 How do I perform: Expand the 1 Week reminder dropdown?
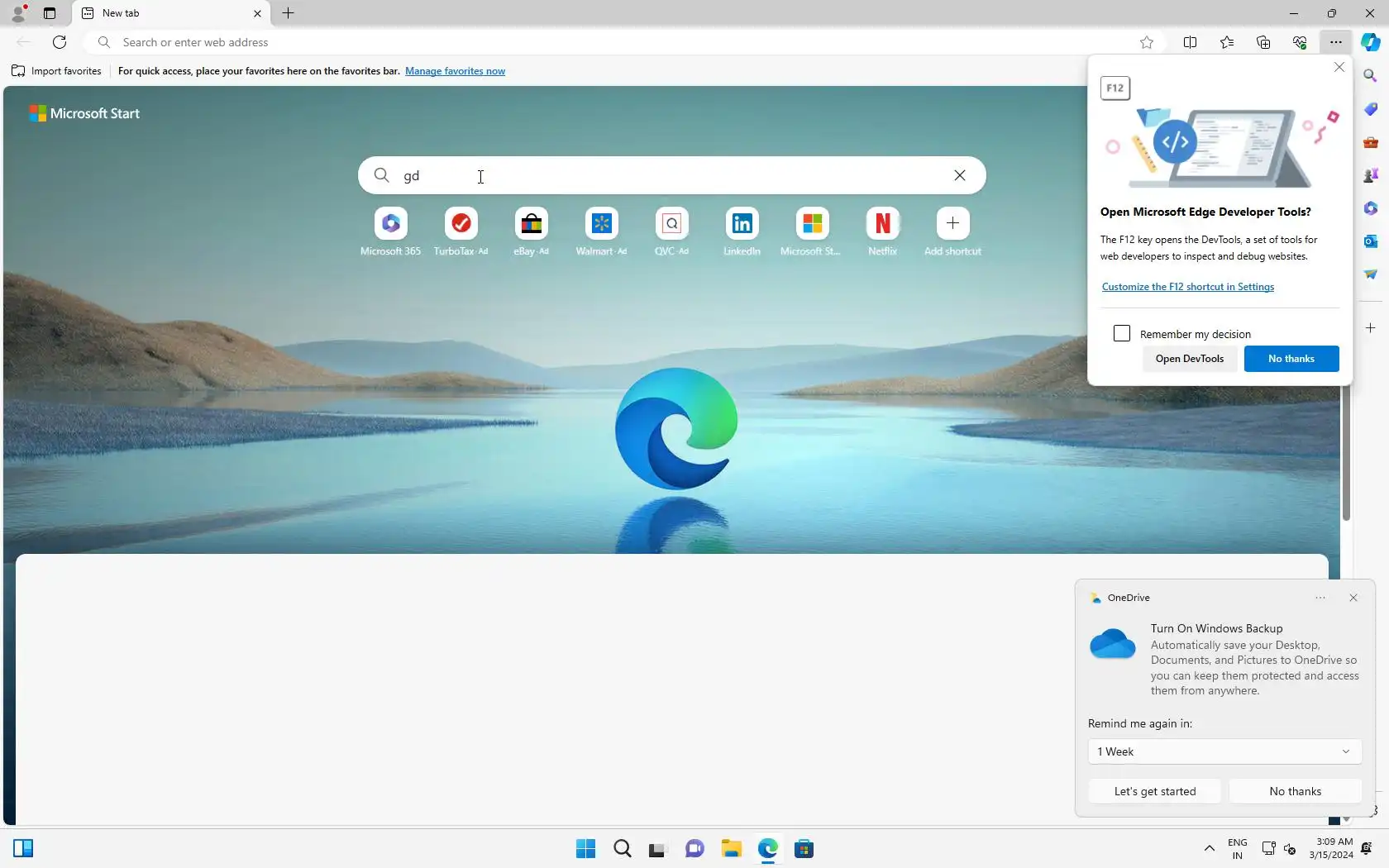1224,751
